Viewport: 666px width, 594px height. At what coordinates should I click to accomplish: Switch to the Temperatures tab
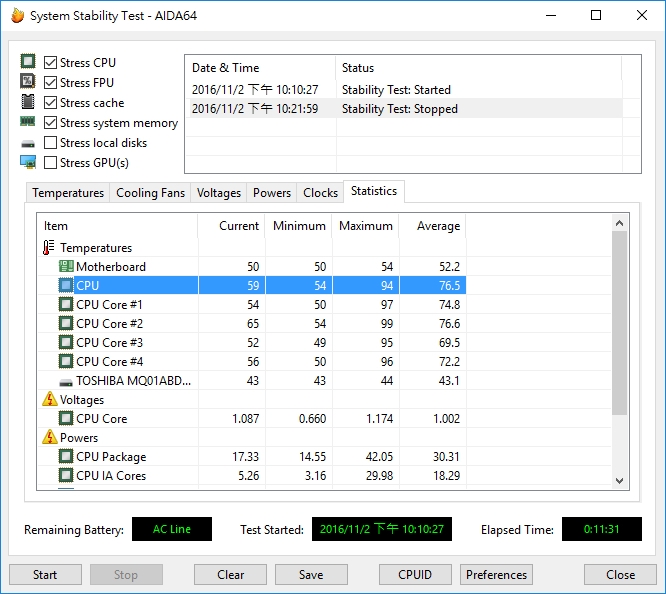[68, 193]
